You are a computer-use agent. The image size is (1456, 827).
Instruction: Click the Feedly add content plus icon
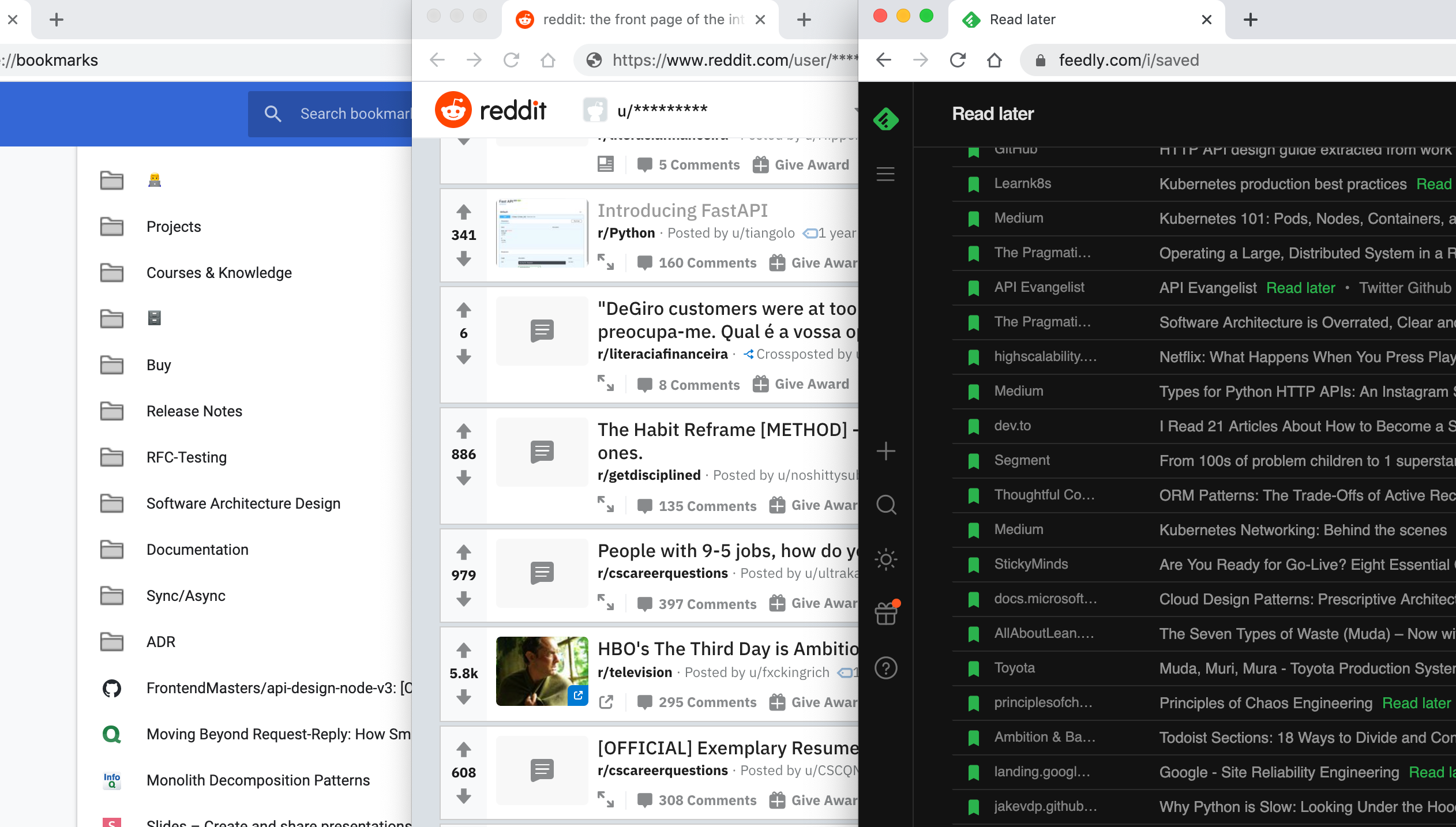pyautogui.click(x=885, y=451)
